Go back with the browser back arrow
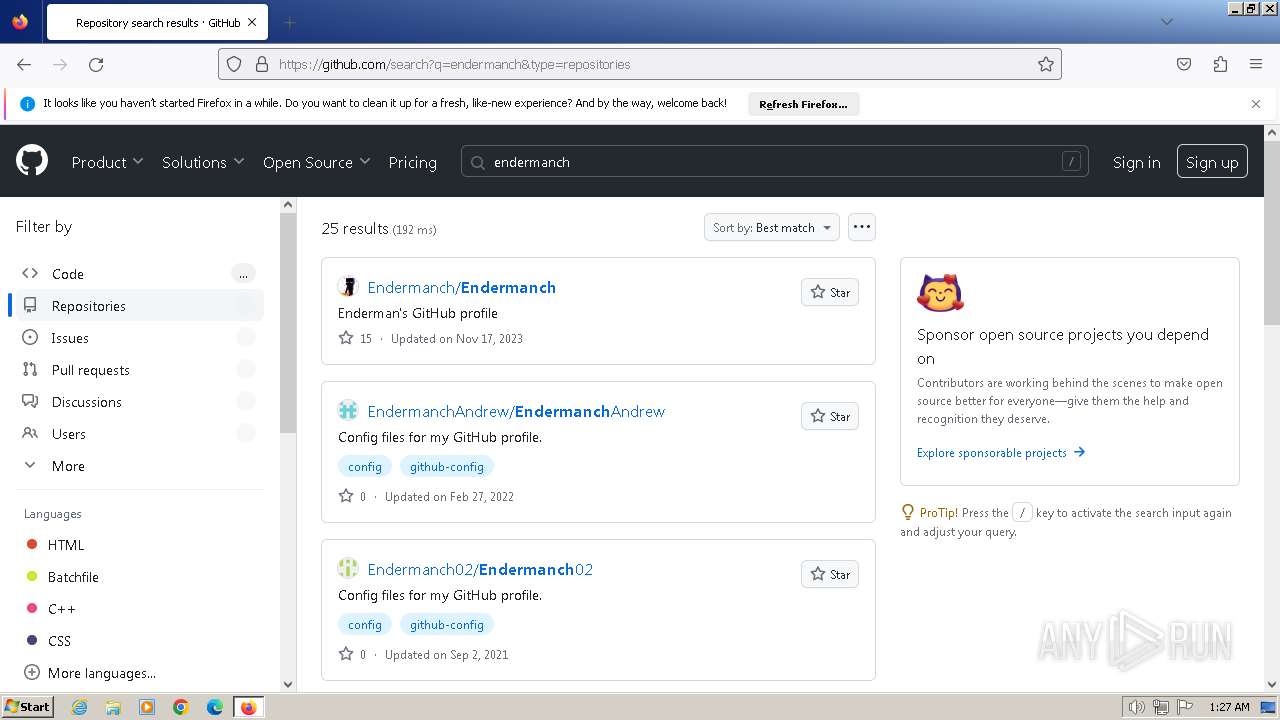This screenshot has width=1280, height=720. pos(24,64)
